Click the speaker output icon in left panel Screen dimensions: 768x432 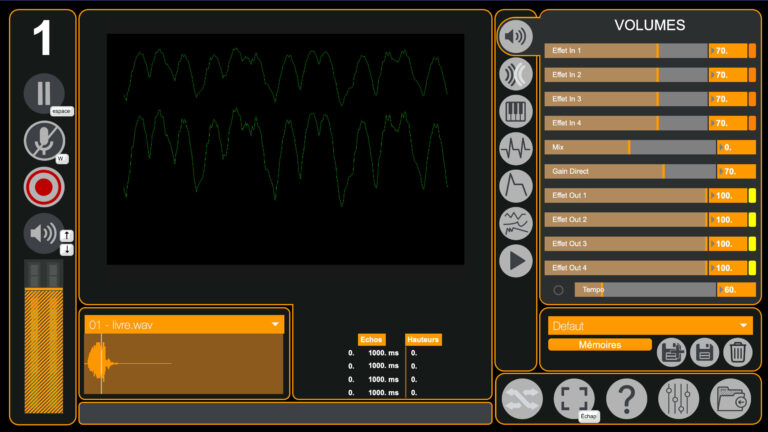click(43, 234)
